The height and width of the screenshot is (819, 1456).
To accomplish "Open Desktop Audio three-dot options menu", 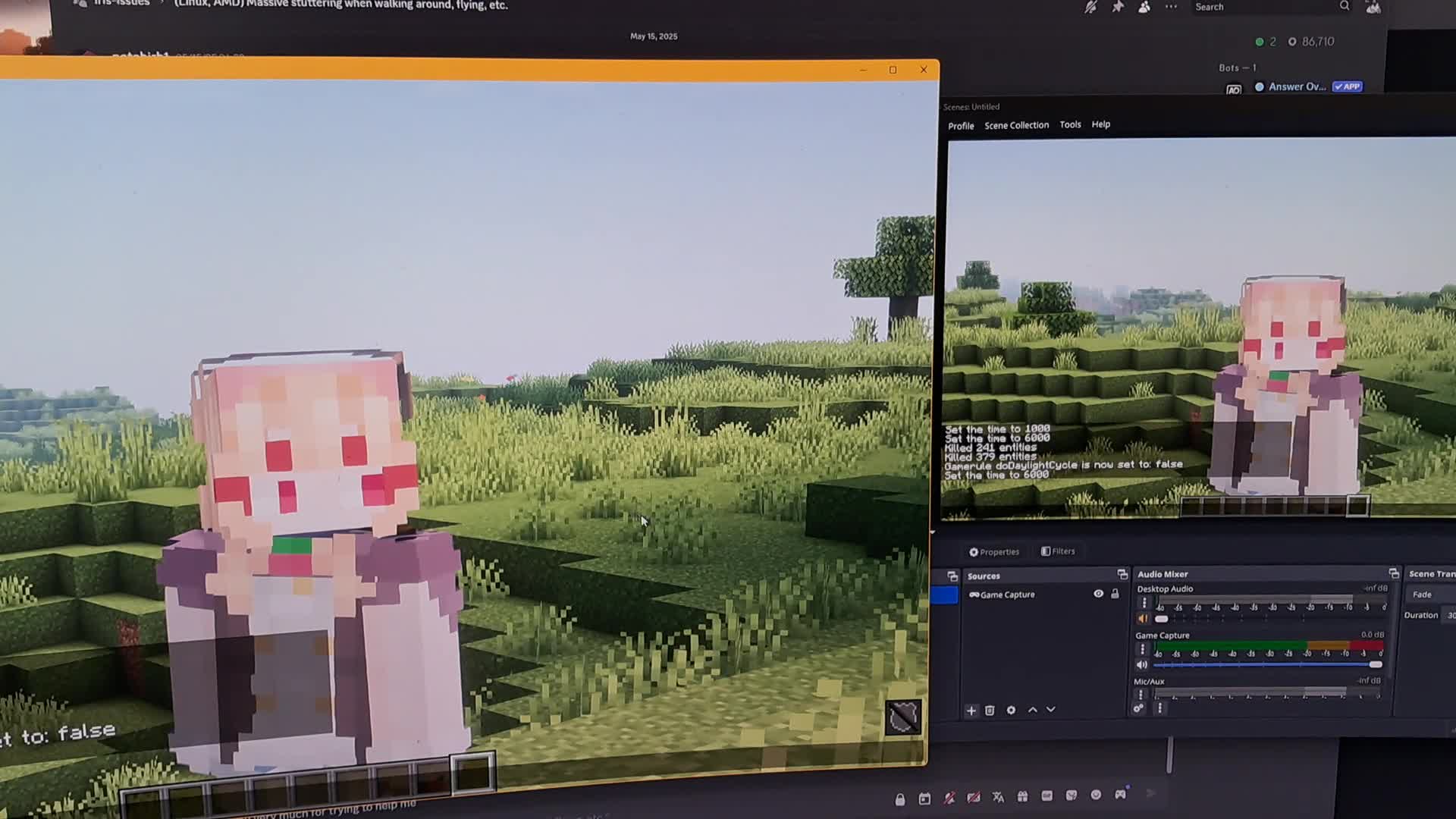I will (1144, 603).
